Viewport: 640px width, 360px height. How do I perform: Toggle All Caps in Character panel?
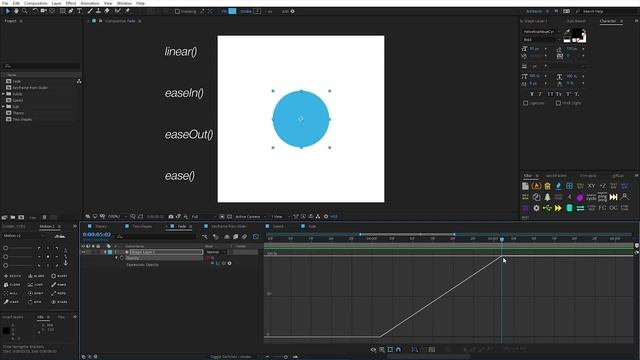pyautogui.click(x=550, y=94)
